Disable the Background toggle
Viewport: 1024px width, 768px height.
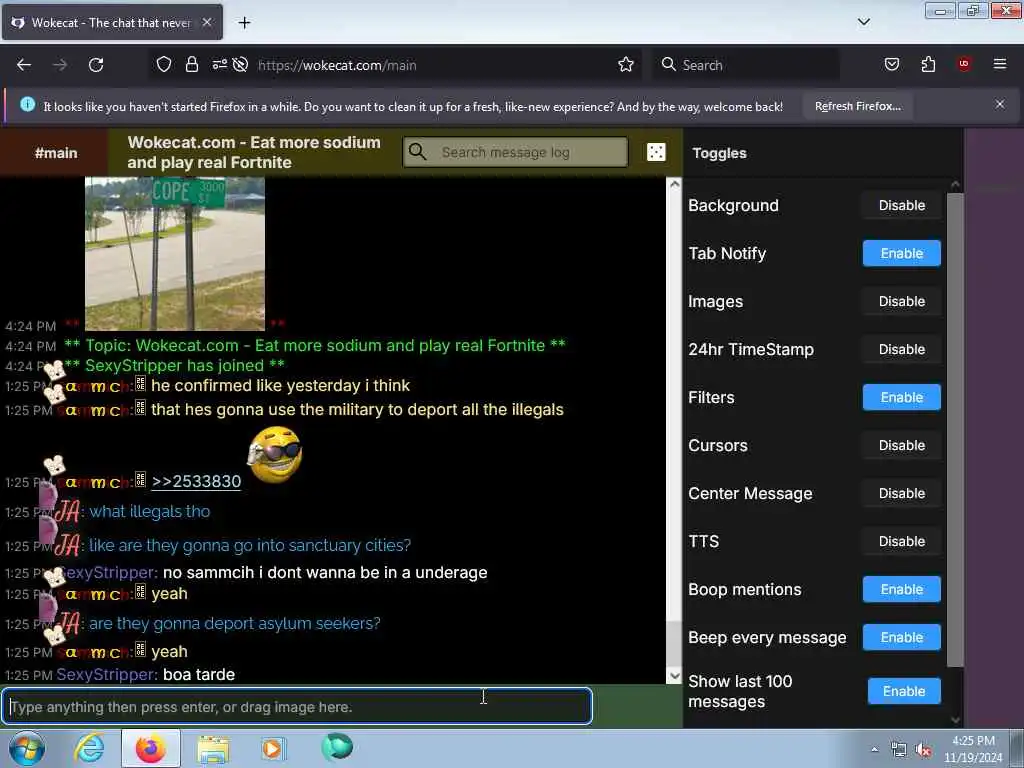901,205
